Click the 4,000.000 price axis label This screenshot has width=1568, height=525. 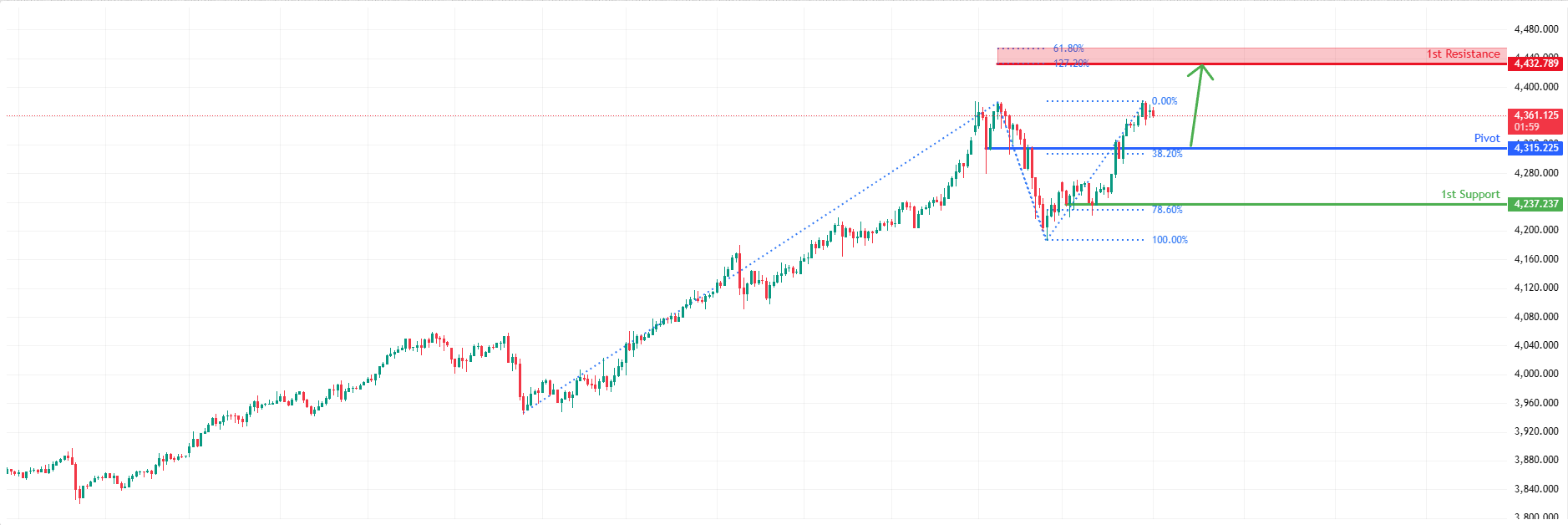[1535, 374]
